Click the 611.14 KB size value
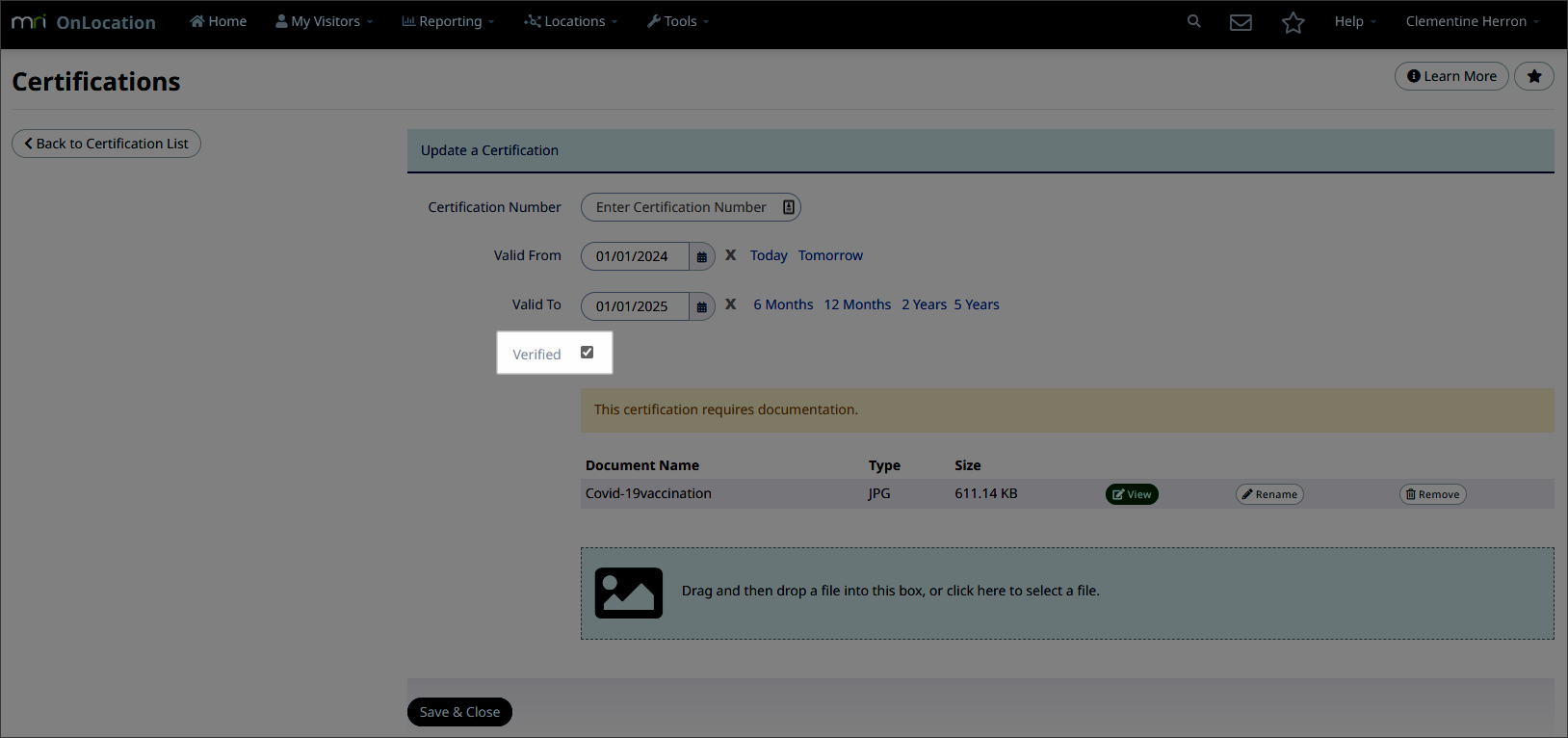The height and width of the screenshot is (738, 1568). click(986, 493)
